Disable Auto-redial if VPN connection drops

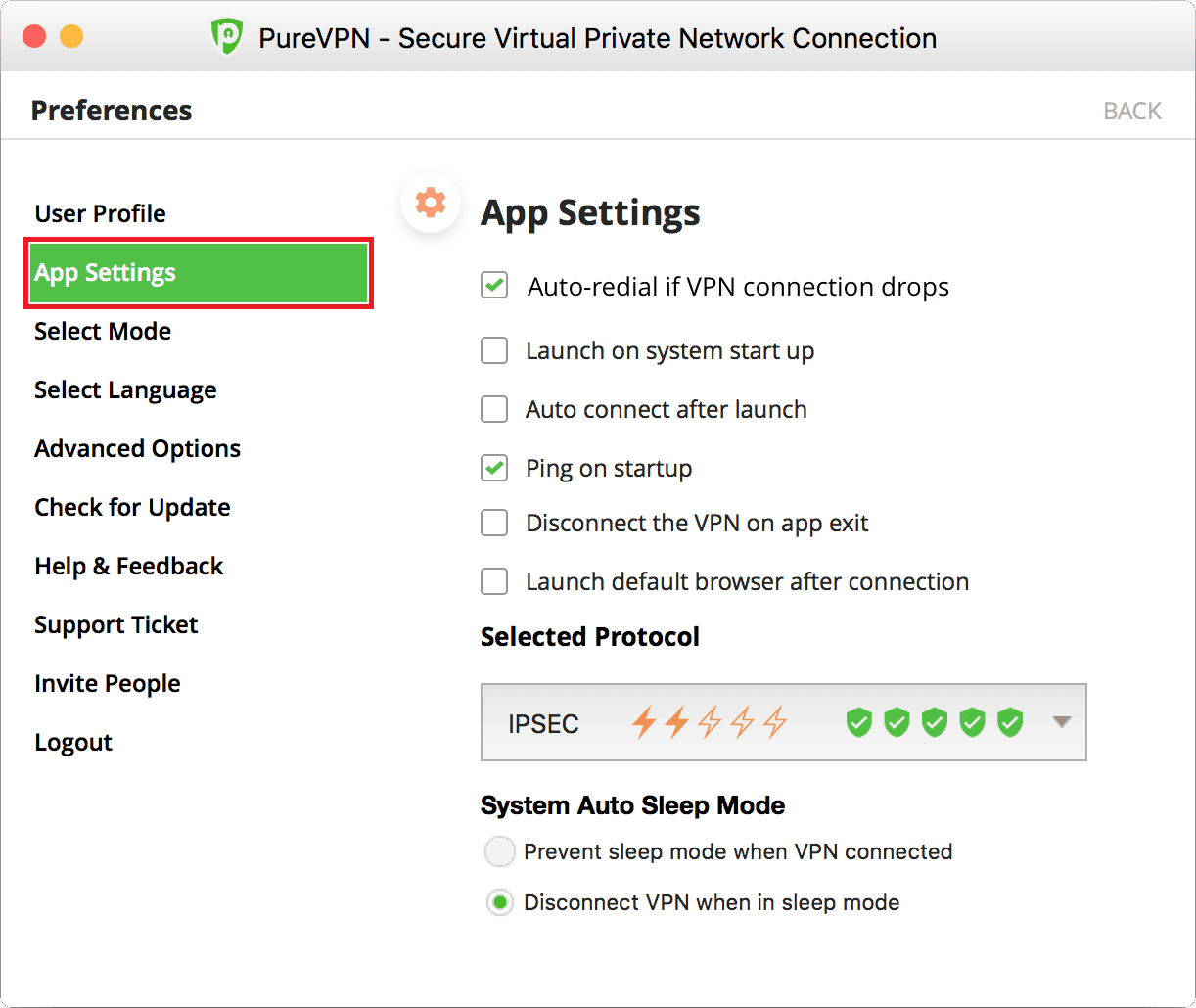(494, 287)
